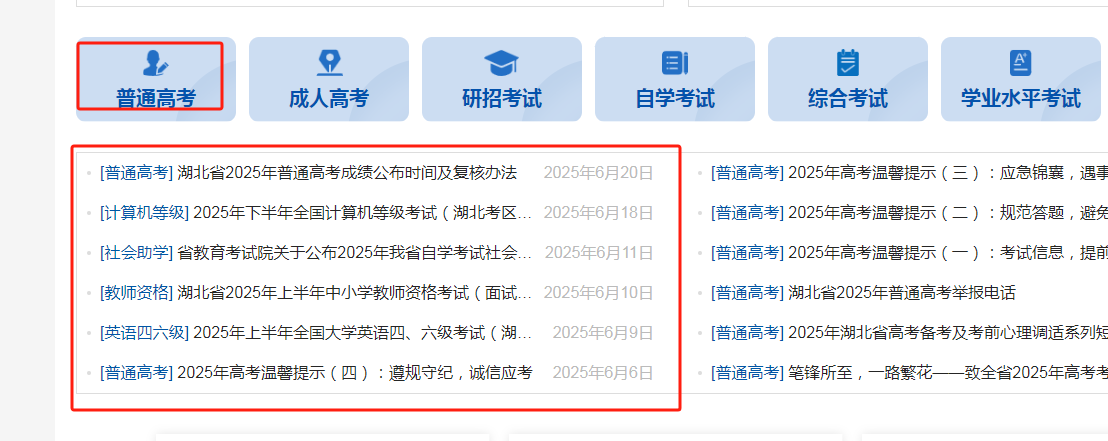
Task: Click the 普通高考 person-with-pen icon
Action: tap(155, 63)
